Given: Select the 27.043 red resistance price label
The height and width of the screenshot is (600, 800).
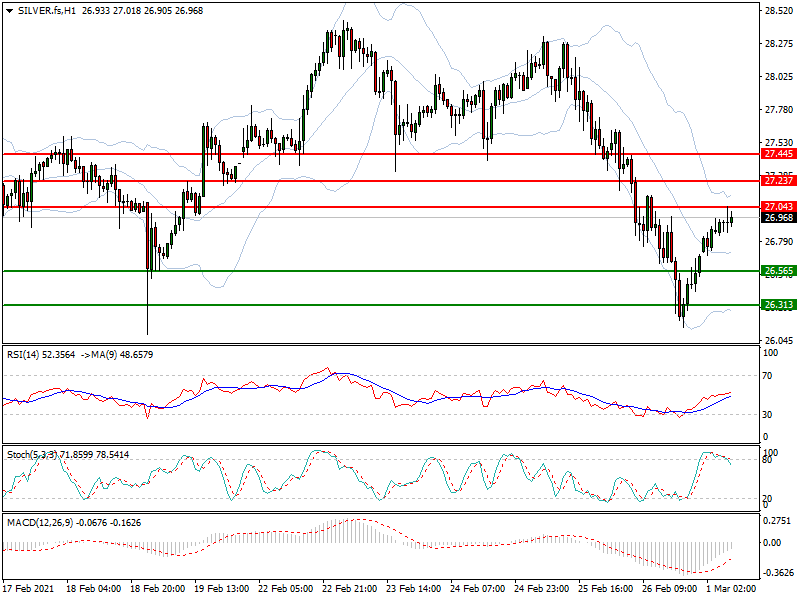Looking at the screenshot, I should click(x=779, y=206).
